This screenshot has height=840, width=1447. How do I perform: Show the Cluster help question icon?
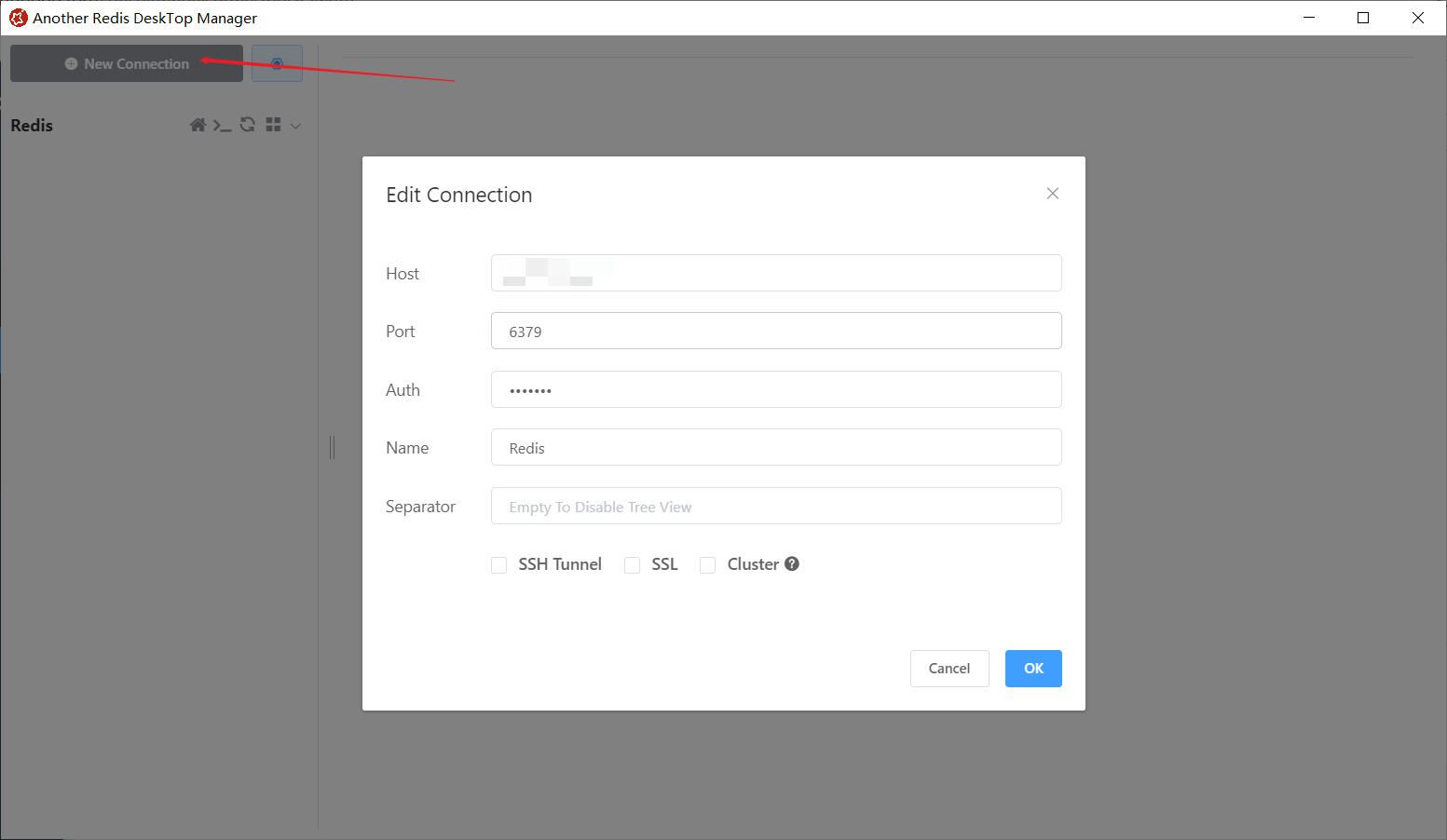792,563
